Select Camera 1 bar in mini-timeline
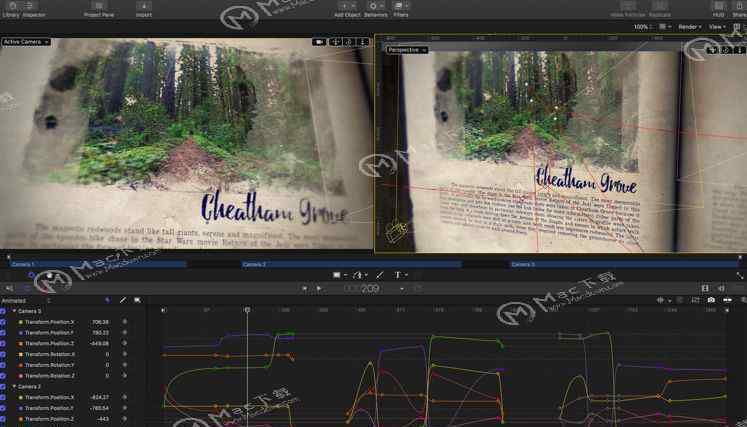The image size is (747, 427). click(x=98, y=264)
